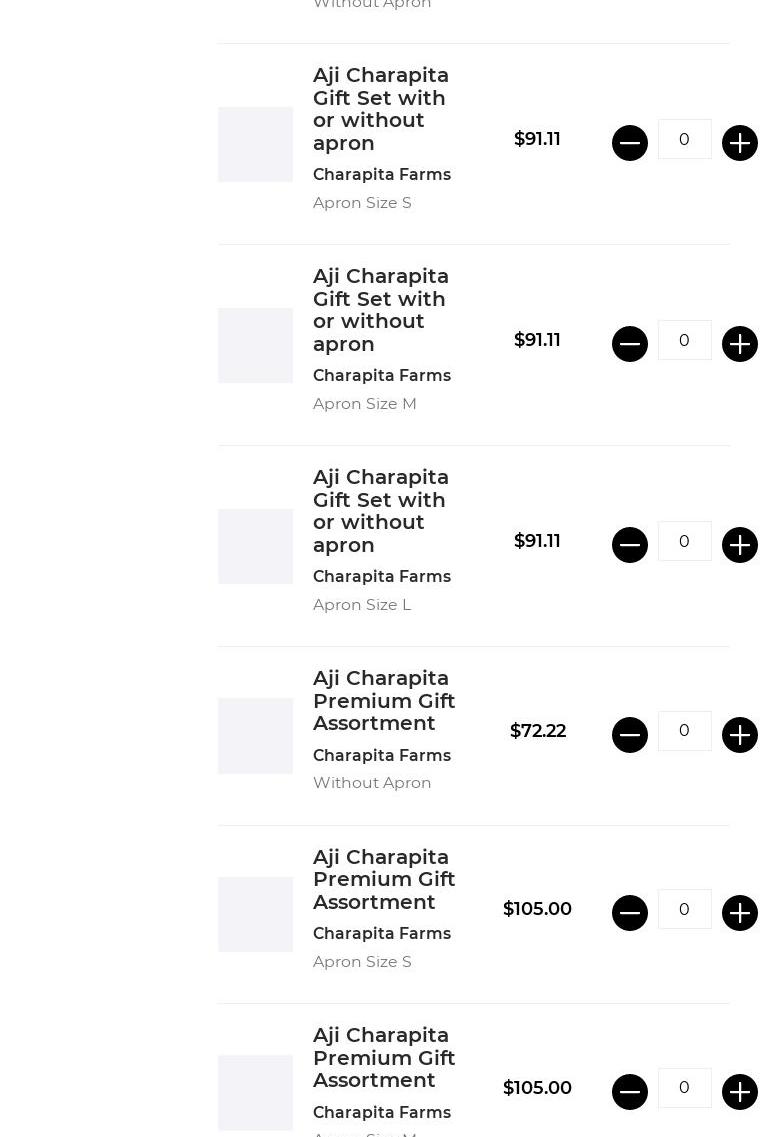Increase quantity for Gift Set Apron Size S
The image size is (770, 1137).
pyautogui.click(x=740, y=143)
